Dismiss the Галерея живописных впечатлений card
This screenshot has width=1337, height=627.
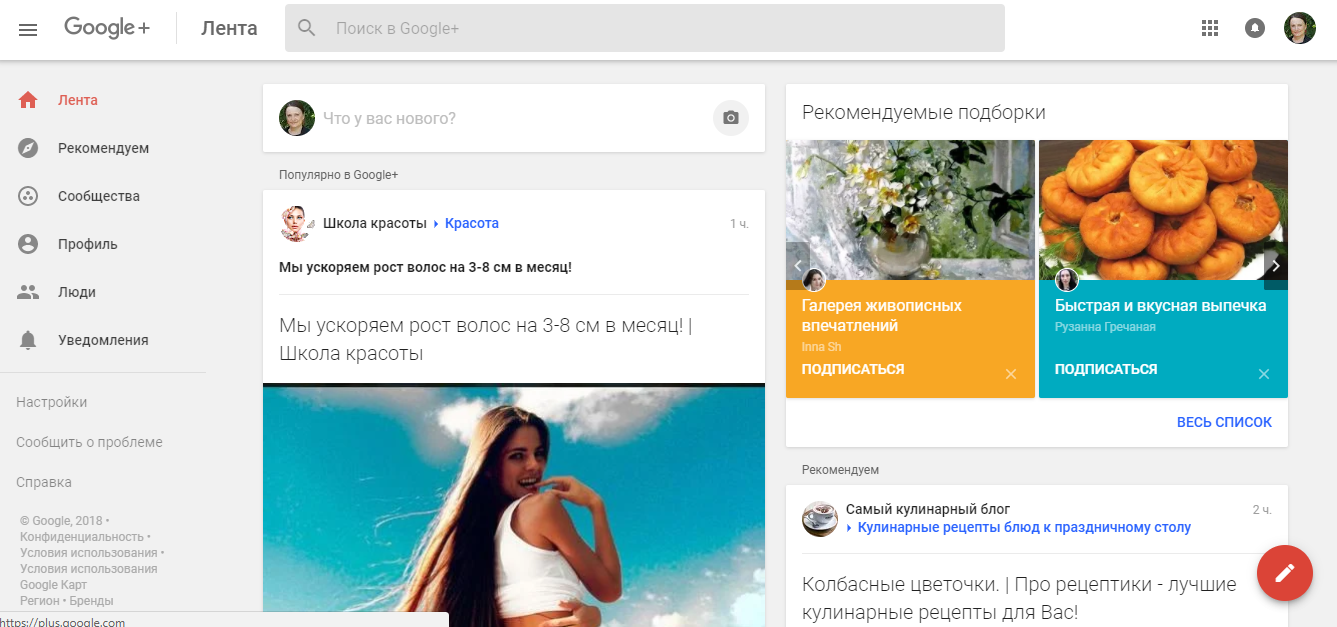click(1010, 373)
